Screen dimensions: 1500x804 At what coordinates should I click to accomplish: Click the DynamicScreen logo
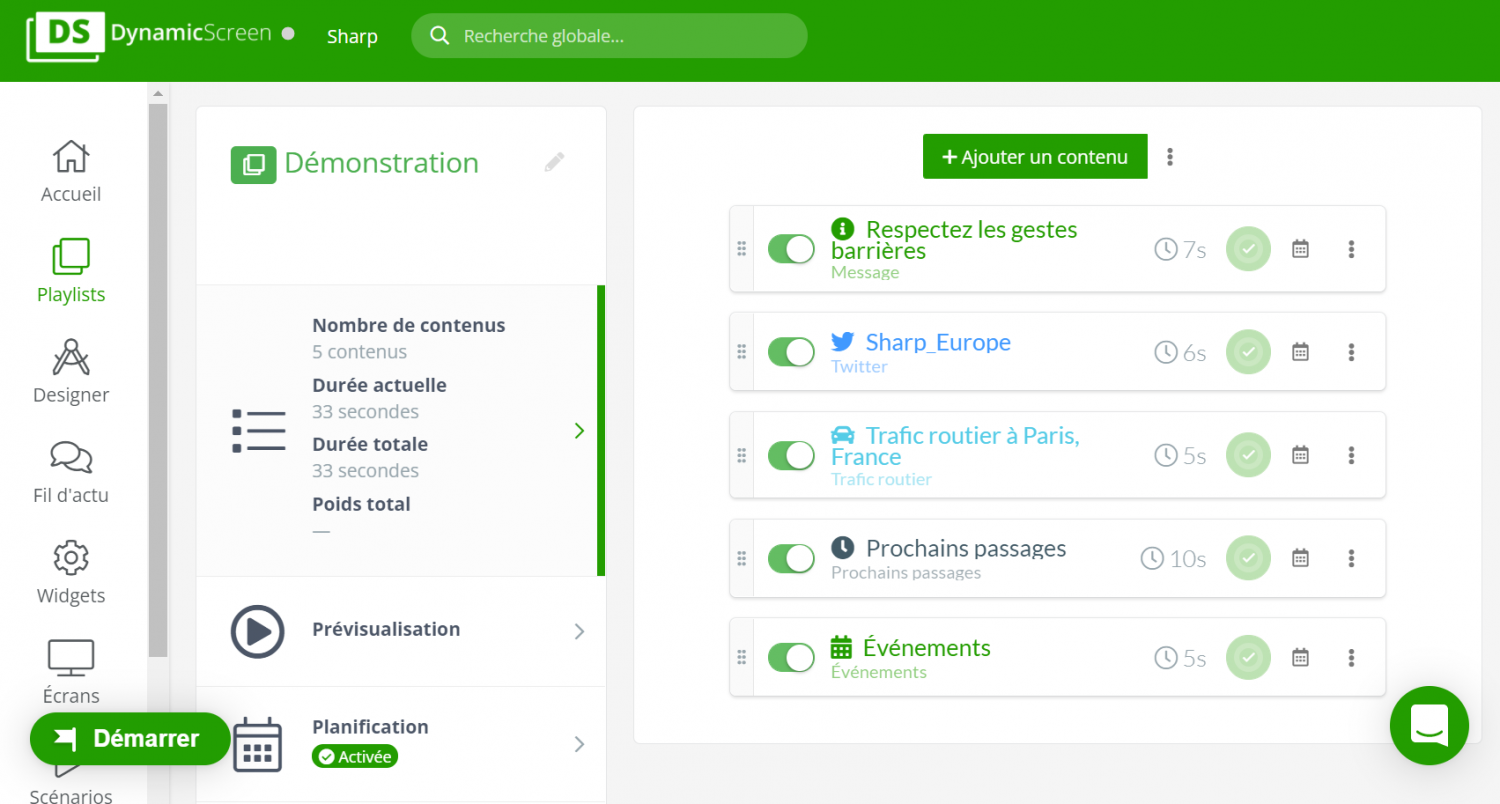tap(149, 36)
